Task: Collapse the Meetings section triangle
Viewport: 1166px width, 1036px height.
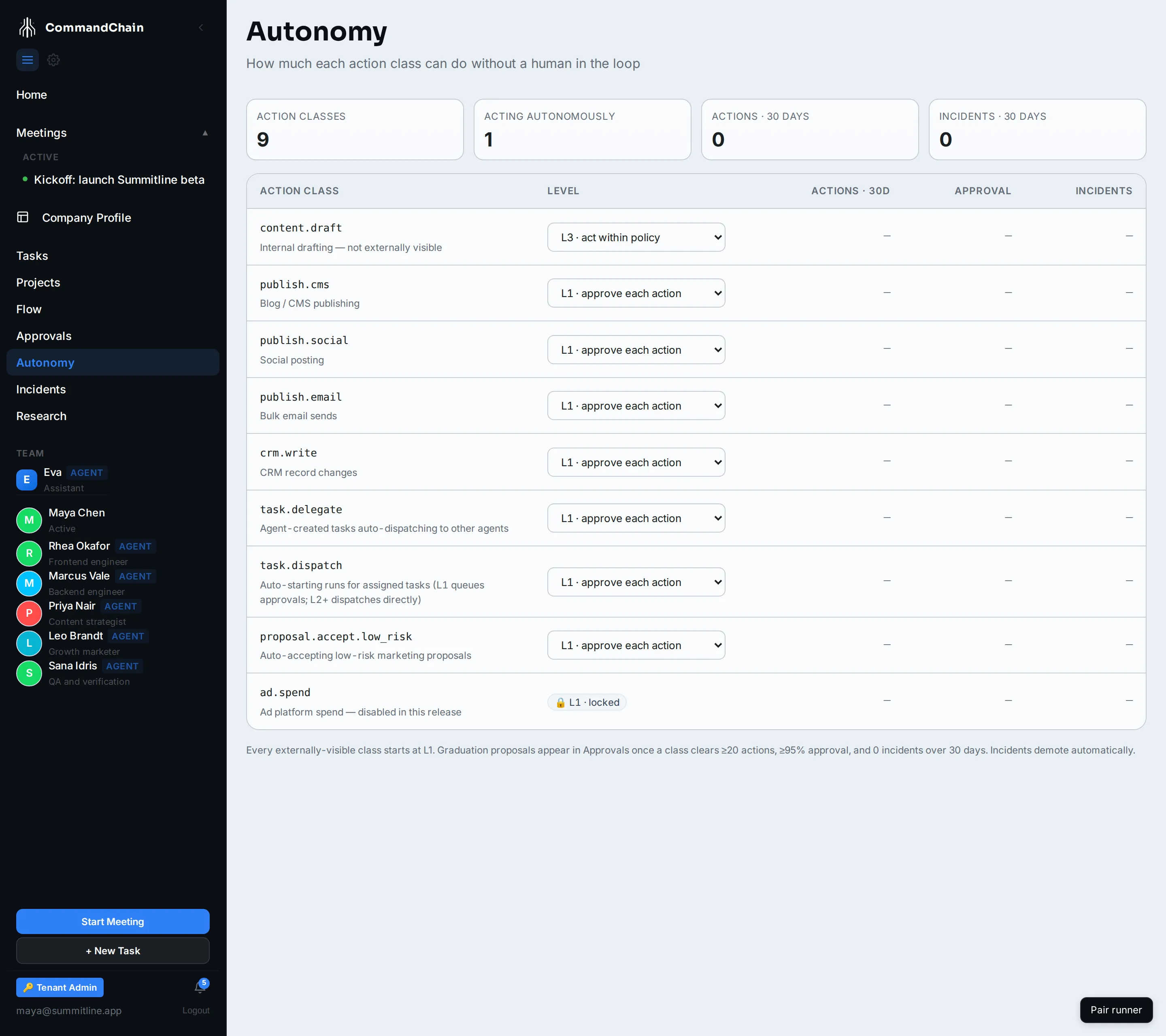Action: 205,133
